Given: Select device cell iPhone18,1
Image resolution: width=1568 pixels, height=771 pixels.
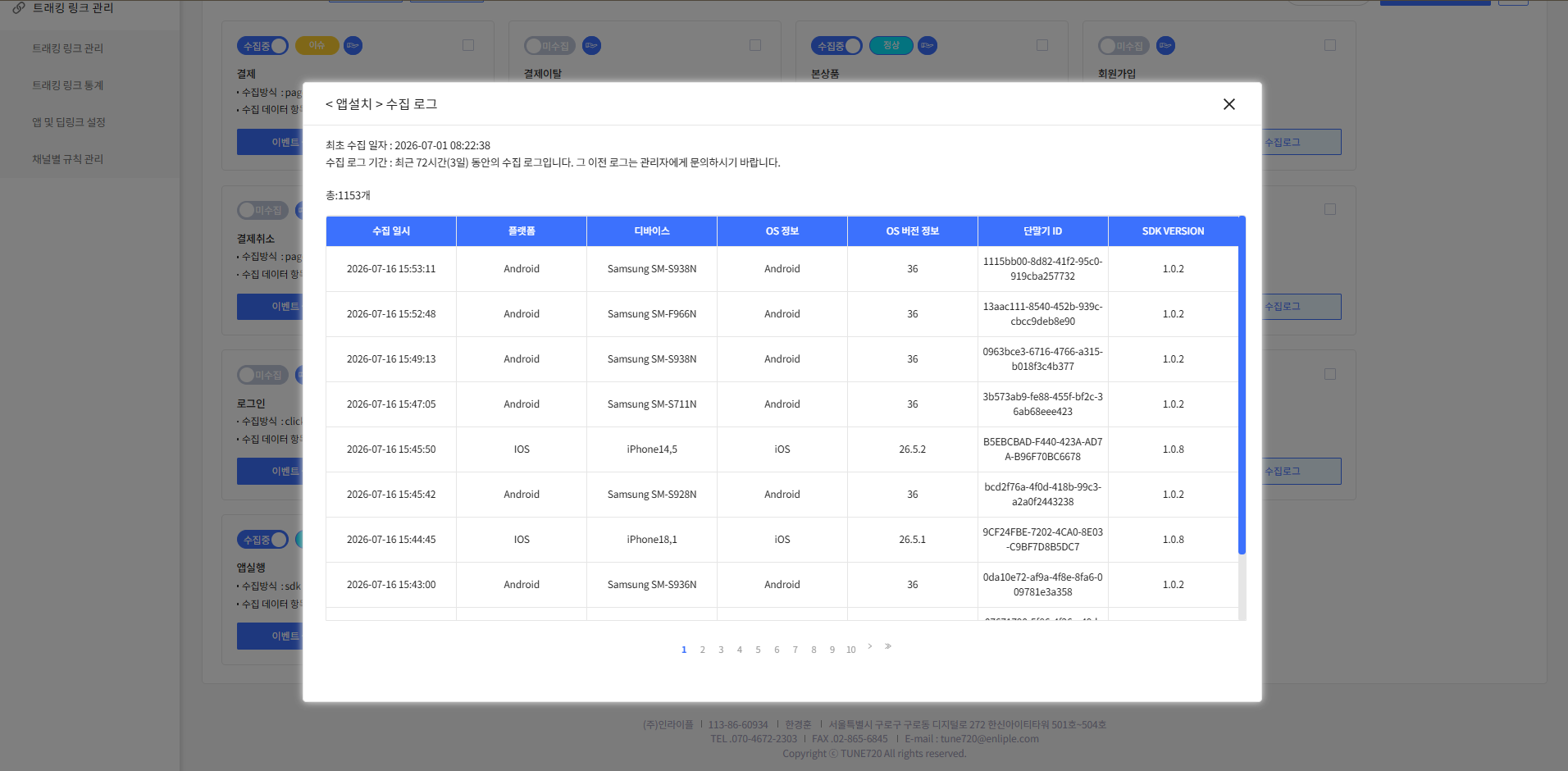Looking at the screenshot, I should 652,540.
